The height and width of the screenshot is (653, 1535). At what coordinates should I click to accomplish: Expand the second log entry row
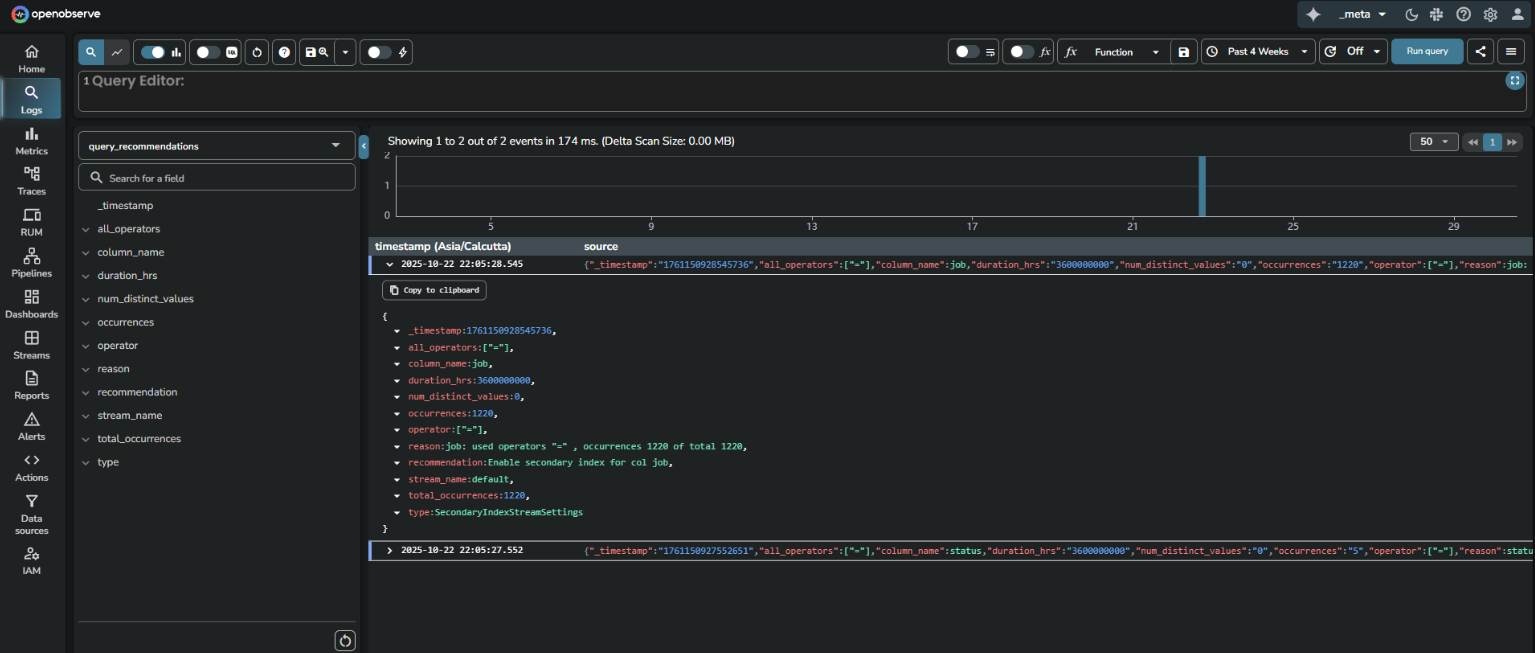tap(389, 550)
